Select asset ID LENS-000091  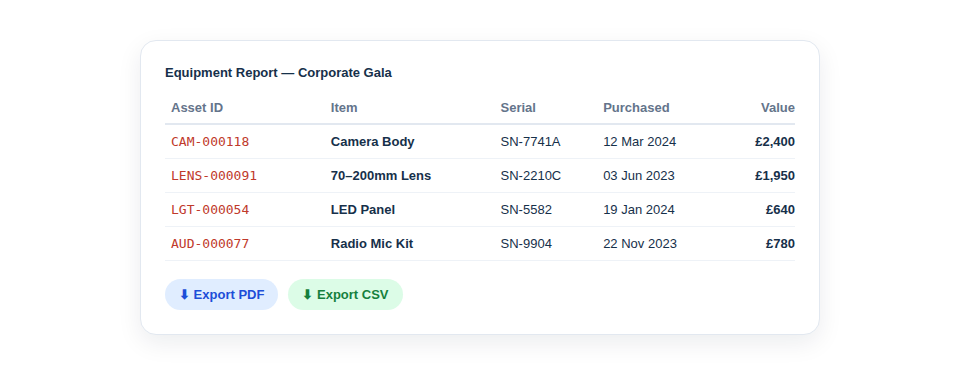(x=214, y=176)
